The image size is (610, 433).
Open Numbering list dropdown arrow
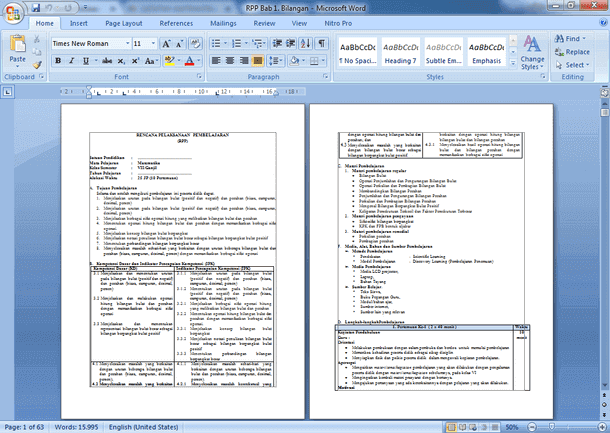click(x=246, y=43)
